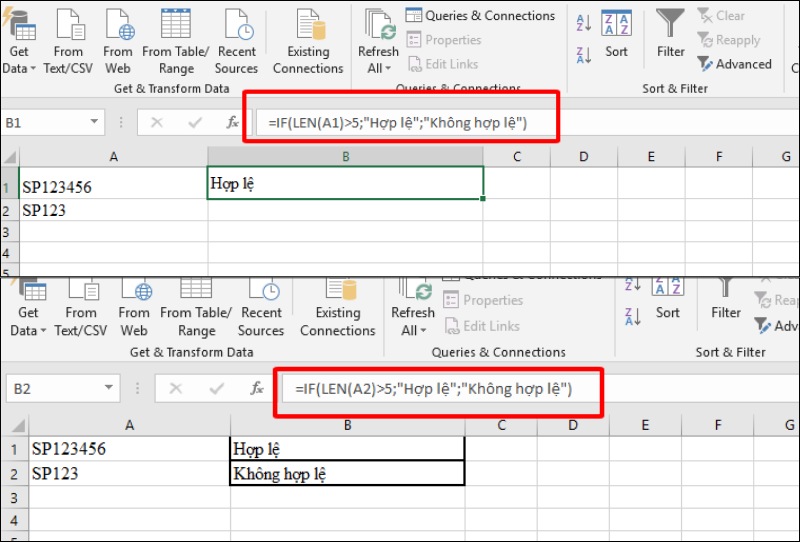The height and width of the screenshot is (542, 800).
Task: Expand Get Data dropdown in upper ribbon
Action: click(x=19, y=68)
